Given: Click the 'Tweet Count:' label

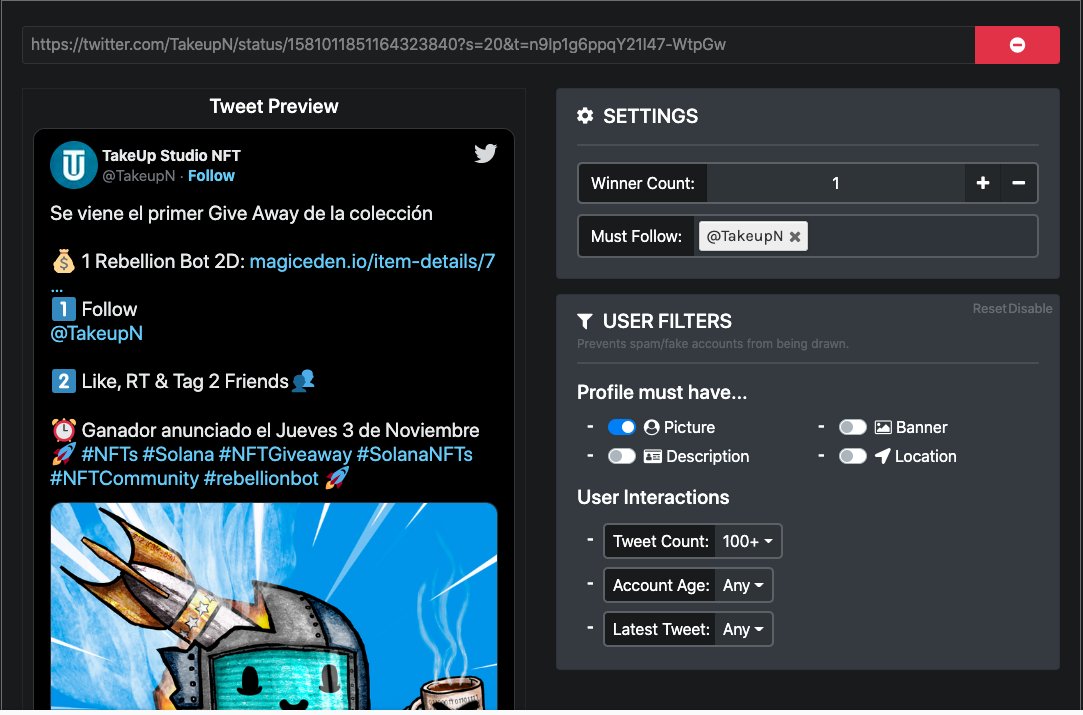Looking at the screenshot, I should 660,542.
